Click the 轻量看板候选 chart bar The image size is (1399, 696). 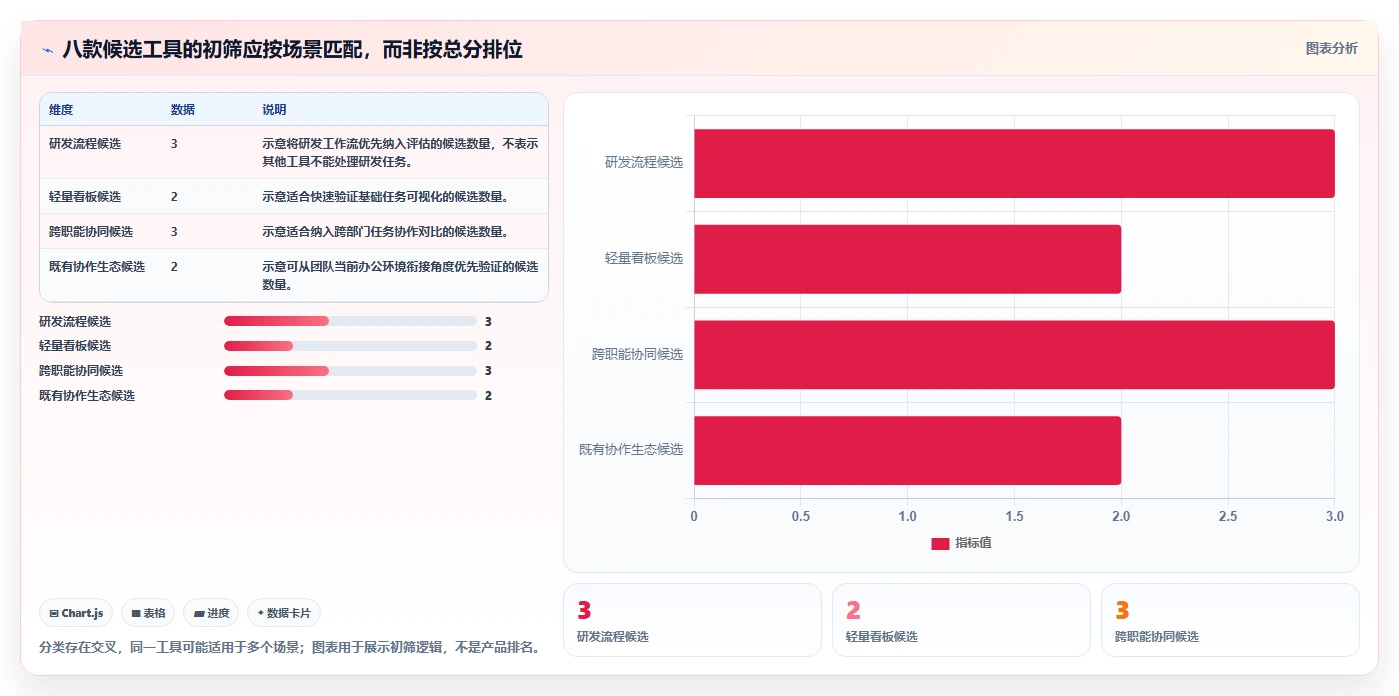907,259
